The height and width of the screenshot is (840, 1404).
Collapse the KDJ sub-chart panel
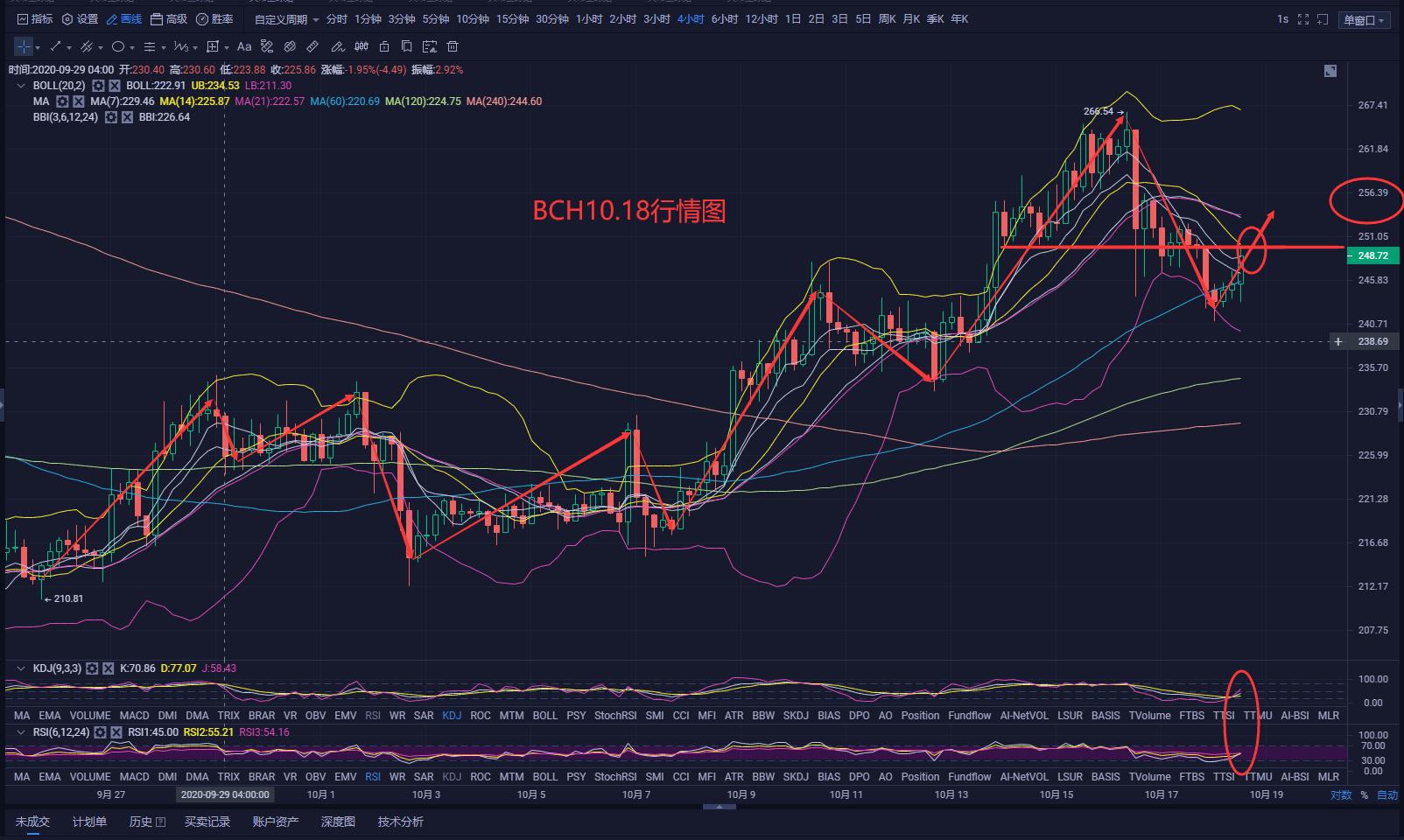coord(21,668)
